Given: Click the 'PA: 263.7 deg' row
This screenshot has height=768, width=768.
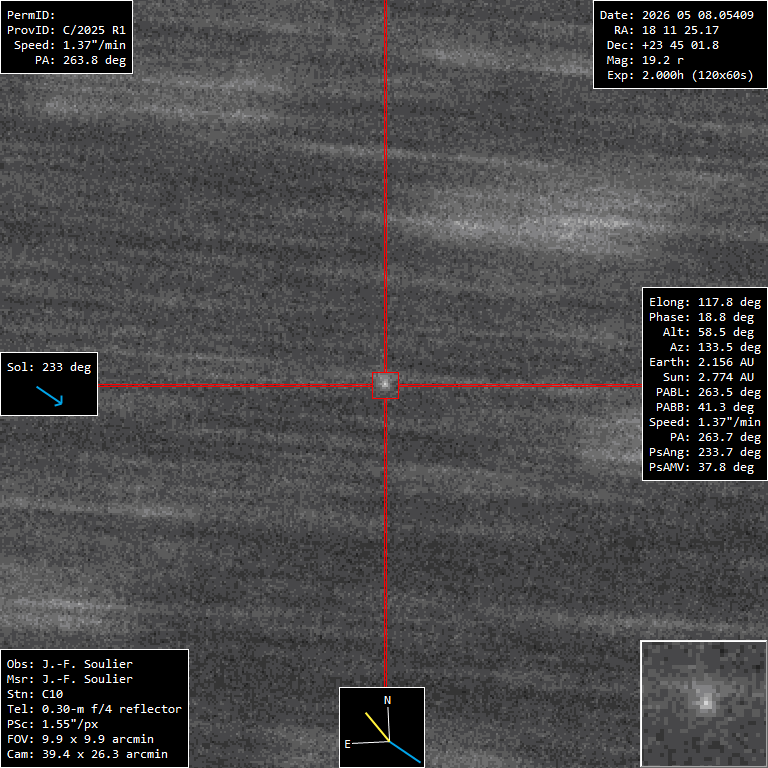Looking at the screenshot, I should point(715,437).
